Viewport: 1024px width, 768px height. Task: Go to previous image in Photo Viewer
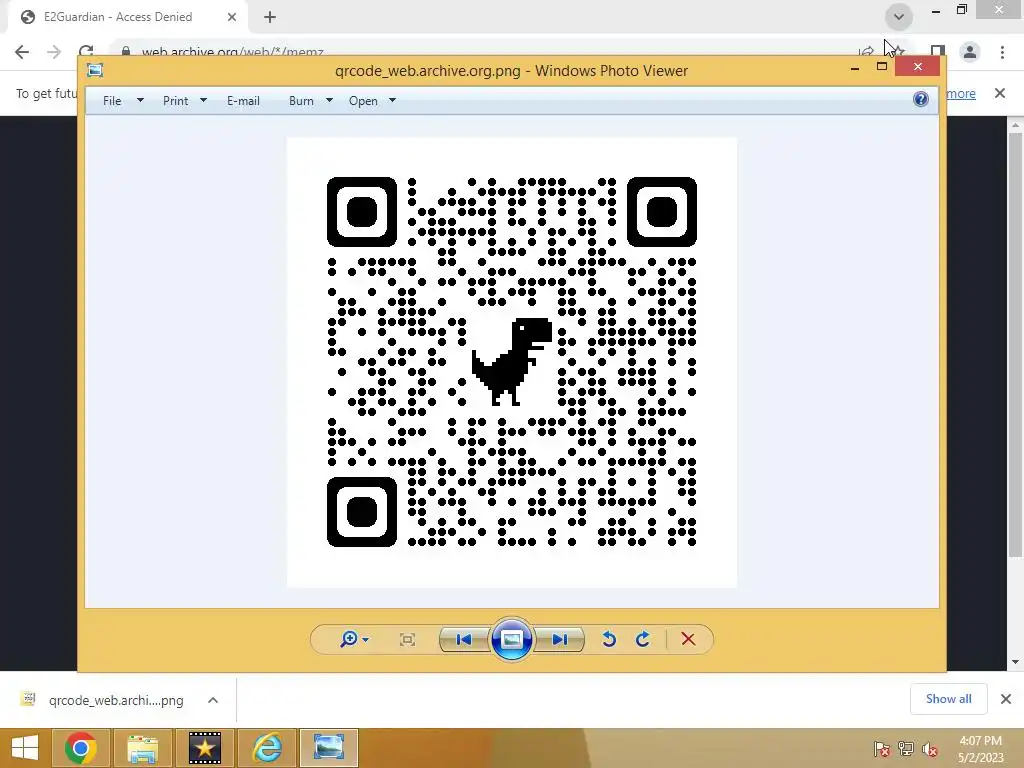464,639
